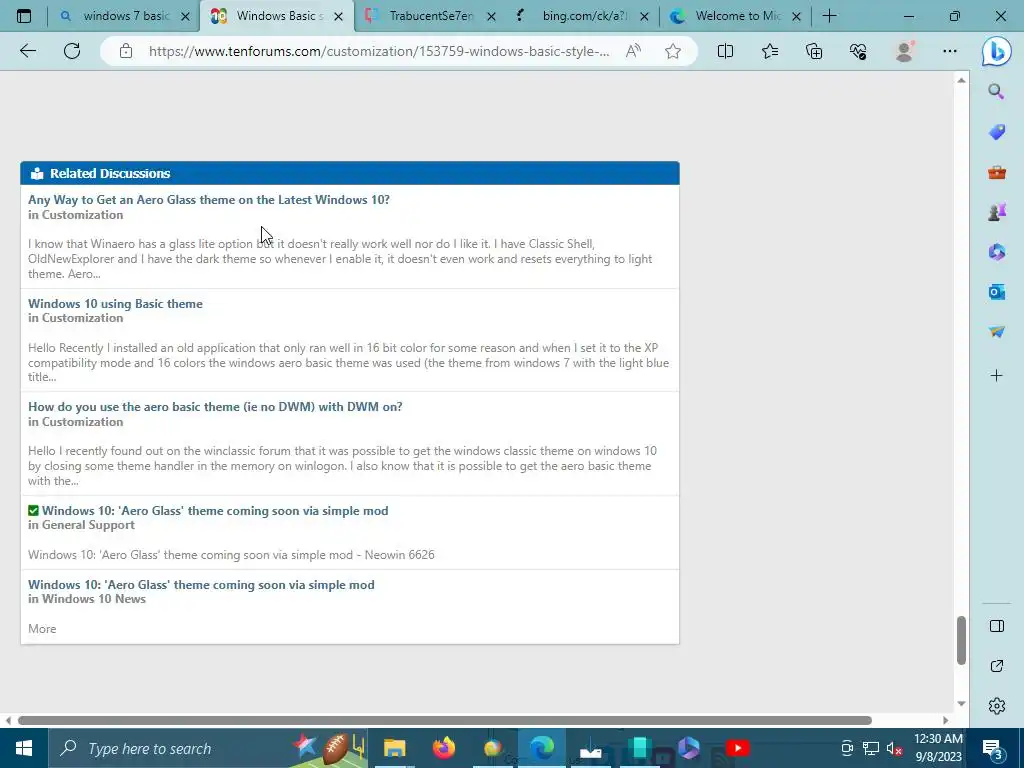Click the vertical scrollbar thumb
The width and height of the screenshot is (1024, 768).
click(x=961, y=640)
